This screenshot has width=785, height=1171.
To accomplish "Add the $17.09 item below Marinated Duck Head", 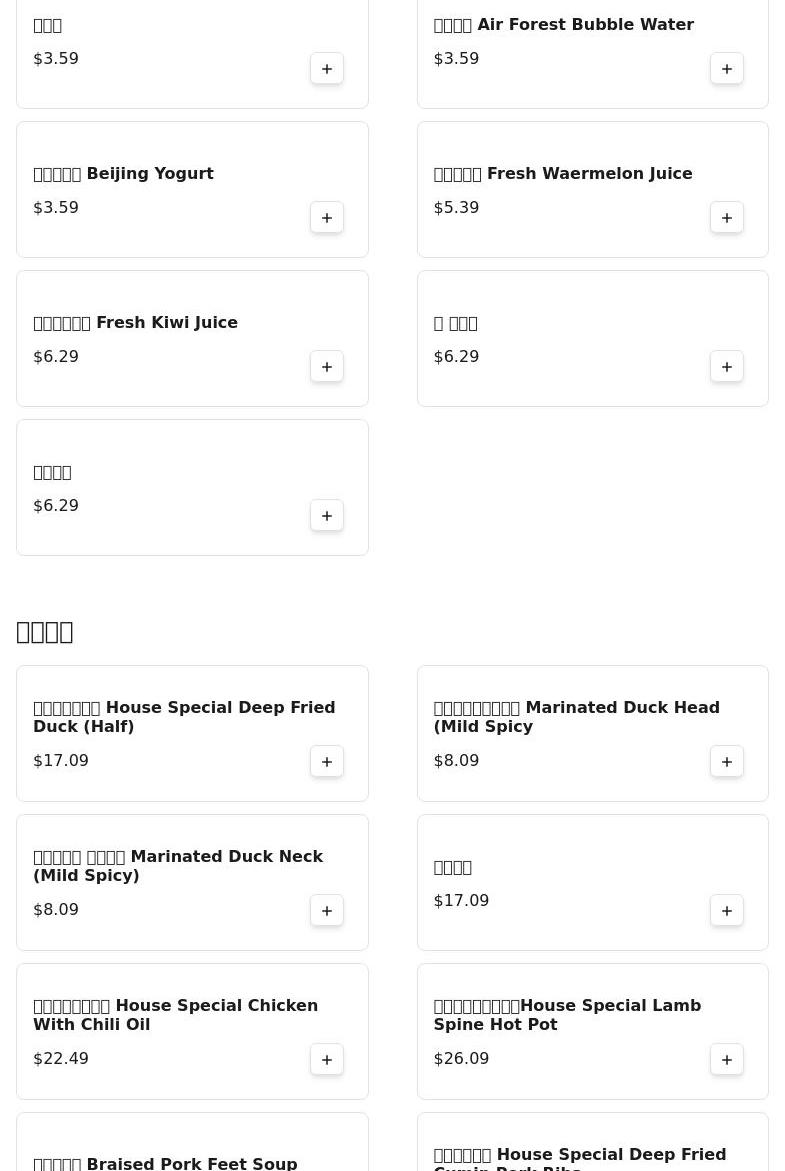I will tap(727, 911).
